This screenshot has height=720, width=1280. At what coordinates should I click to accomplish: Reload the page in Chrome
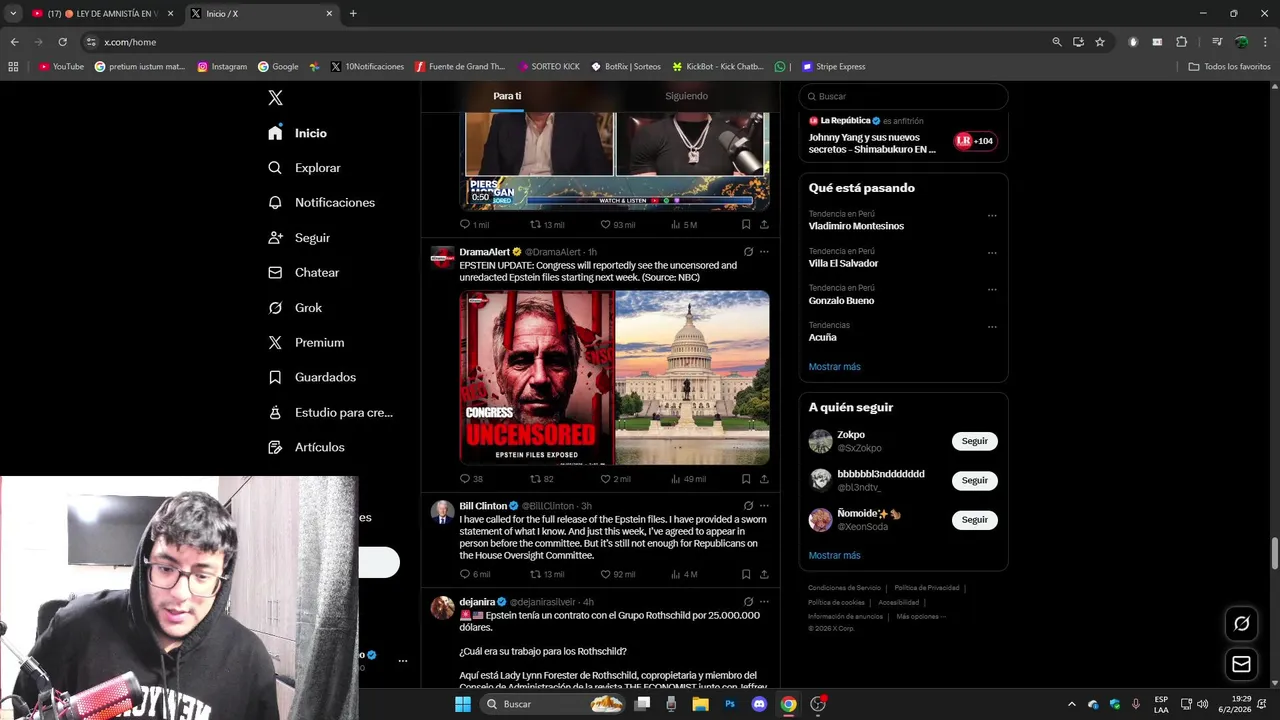[62, 42]
